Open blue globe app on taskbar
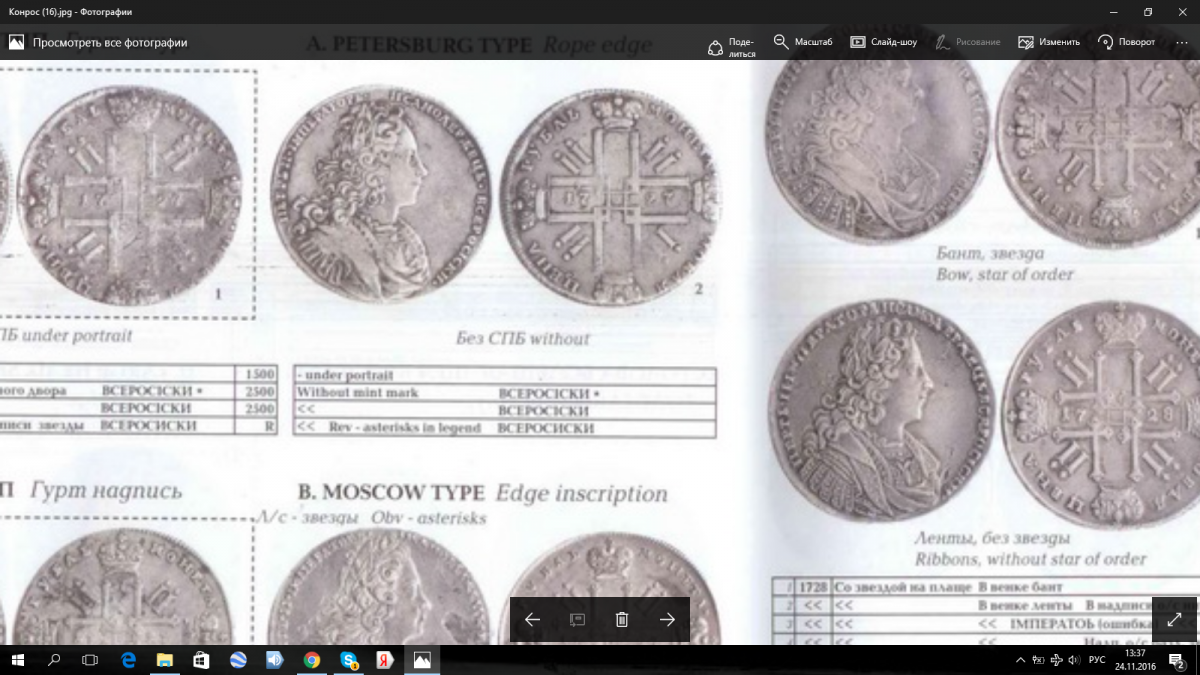Image resolution: width=1200 pixels, height=675 pixels. (238, 660)
